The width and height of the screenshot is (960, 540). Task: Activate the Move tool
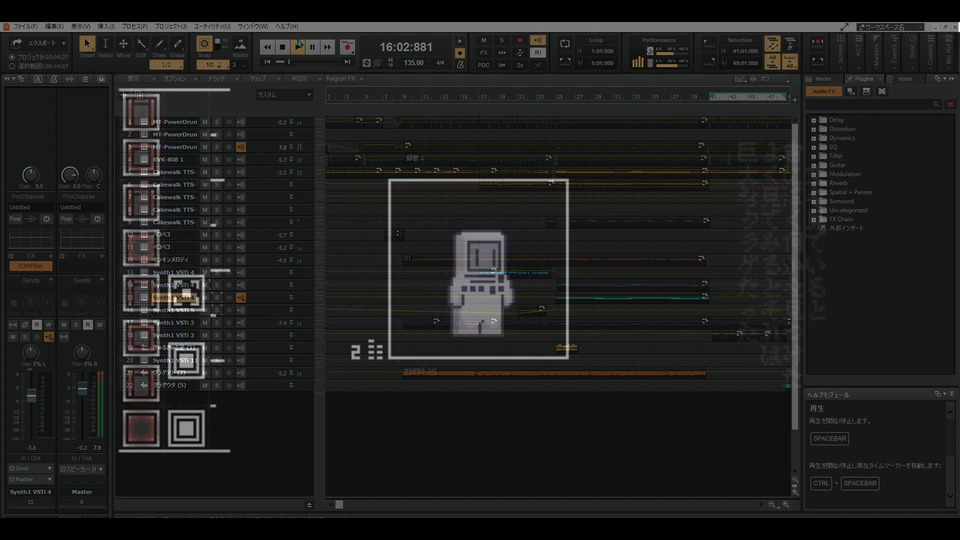click(x=123, y=44)
